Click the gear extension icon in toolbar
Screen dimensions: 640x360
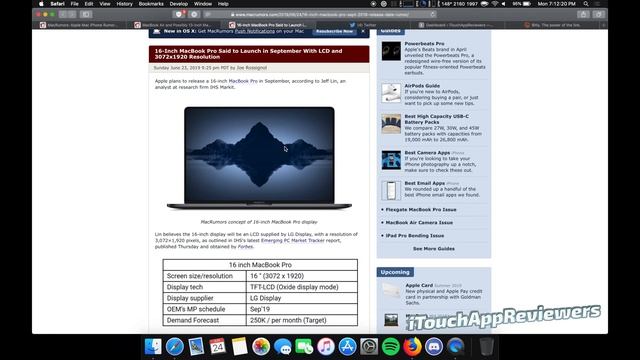[x=194, y=14]
